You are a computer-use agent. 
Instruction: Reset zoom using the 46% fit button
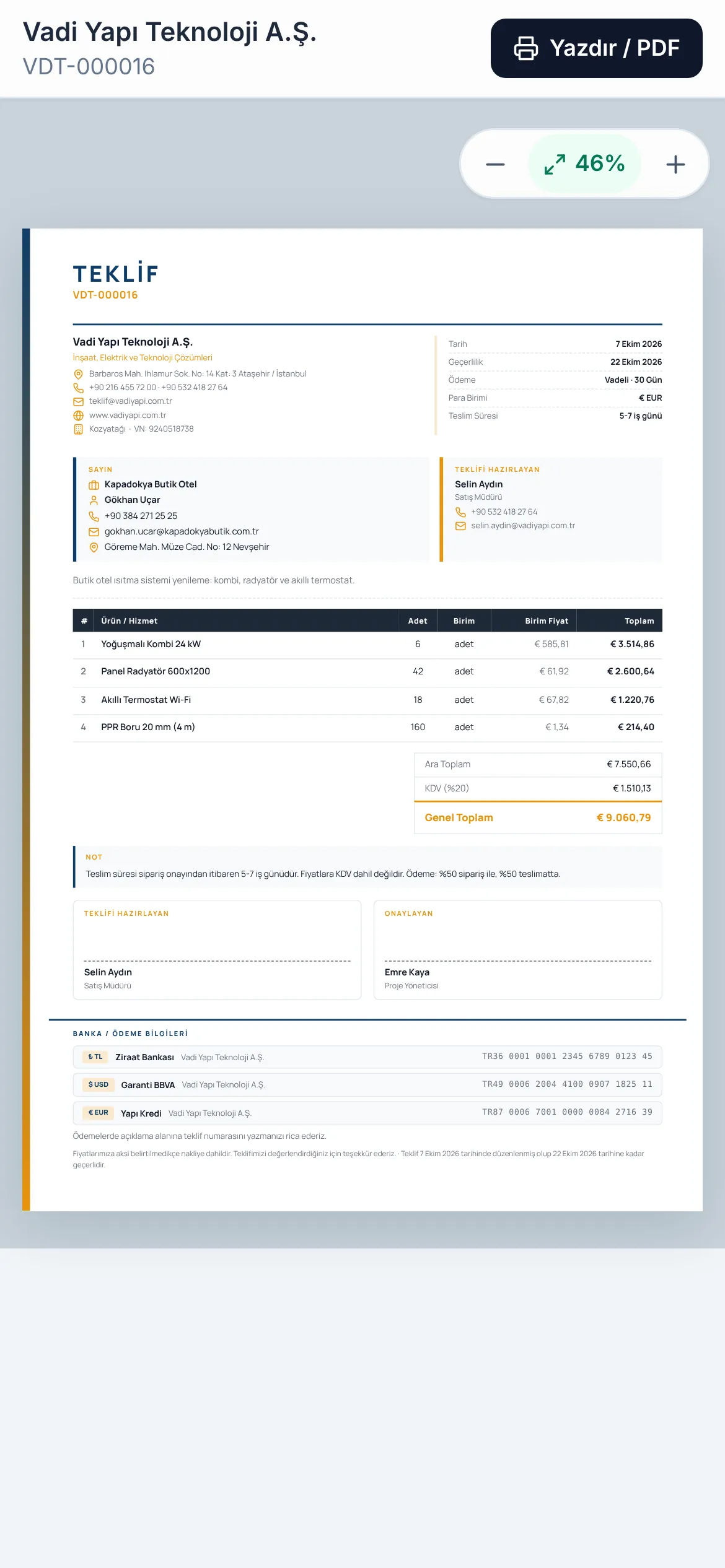pyautogui.click(x=584, y=163)
